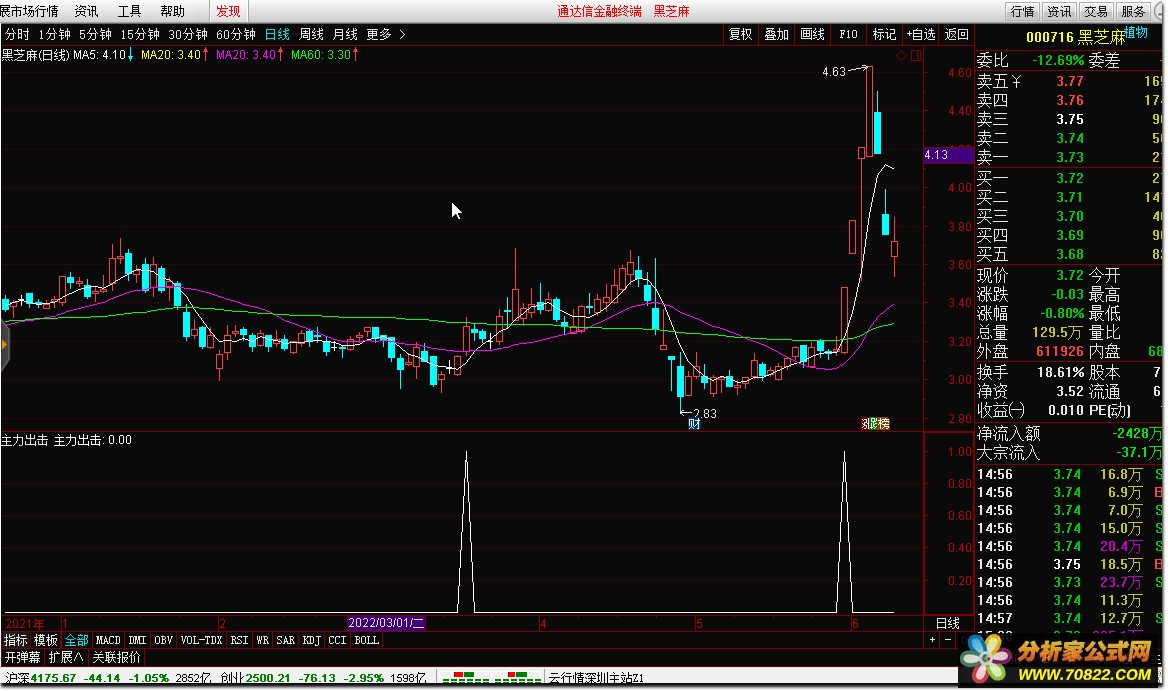Screen dimensions: 1168x691
Task: Click the 沪深 index value 4175.67
Action: [x=53, y=678]
